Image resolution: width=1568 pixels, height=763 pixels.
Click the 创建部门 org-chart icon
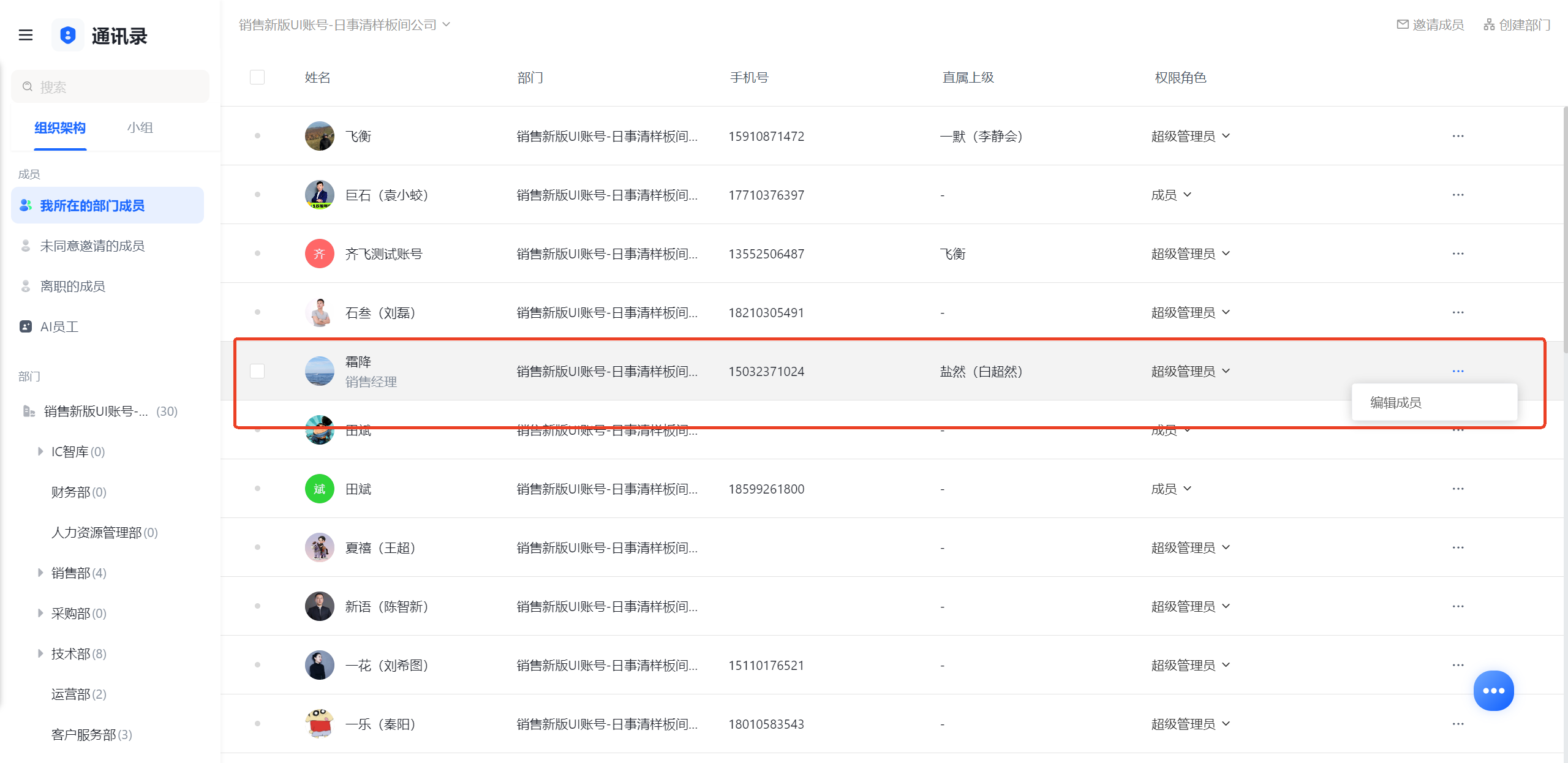coord(1489,24)
